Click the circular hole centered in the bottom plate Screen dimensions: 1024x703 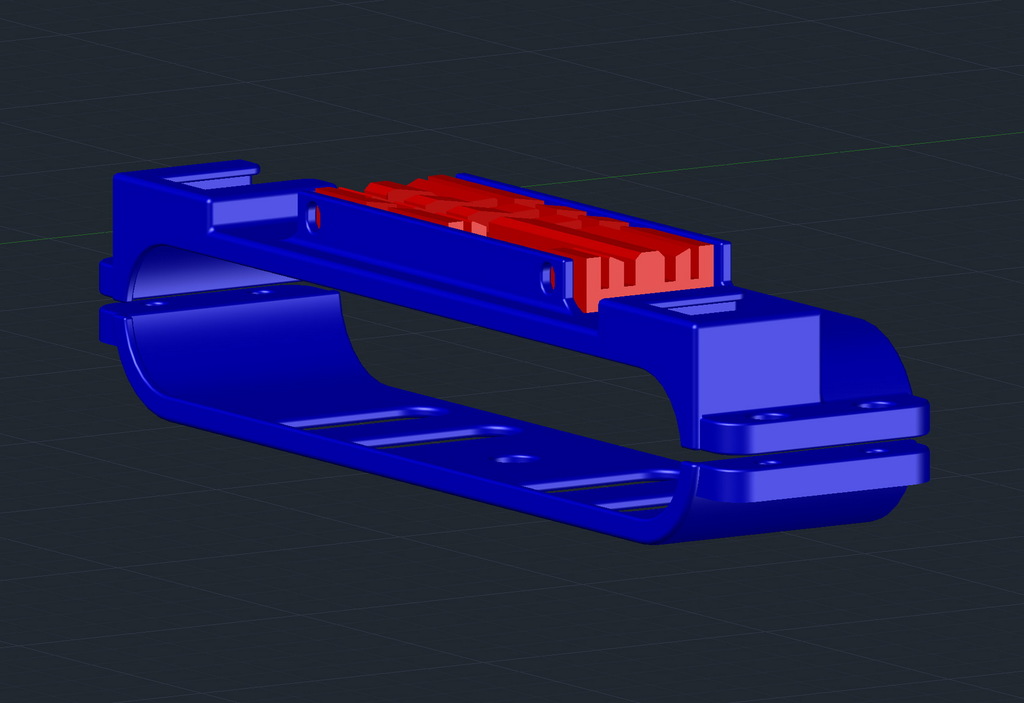[517, 460]
